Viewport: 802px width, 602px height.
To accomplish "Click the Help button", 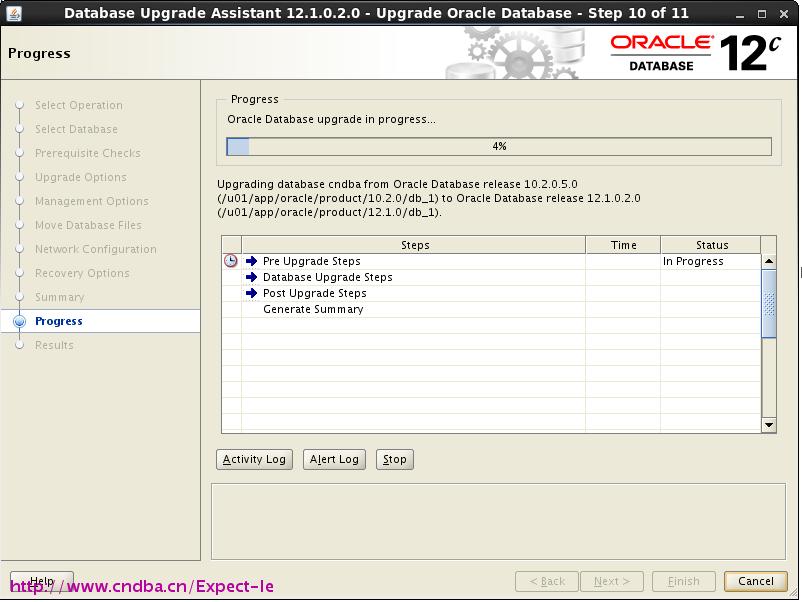I will (x=42, y=581).
